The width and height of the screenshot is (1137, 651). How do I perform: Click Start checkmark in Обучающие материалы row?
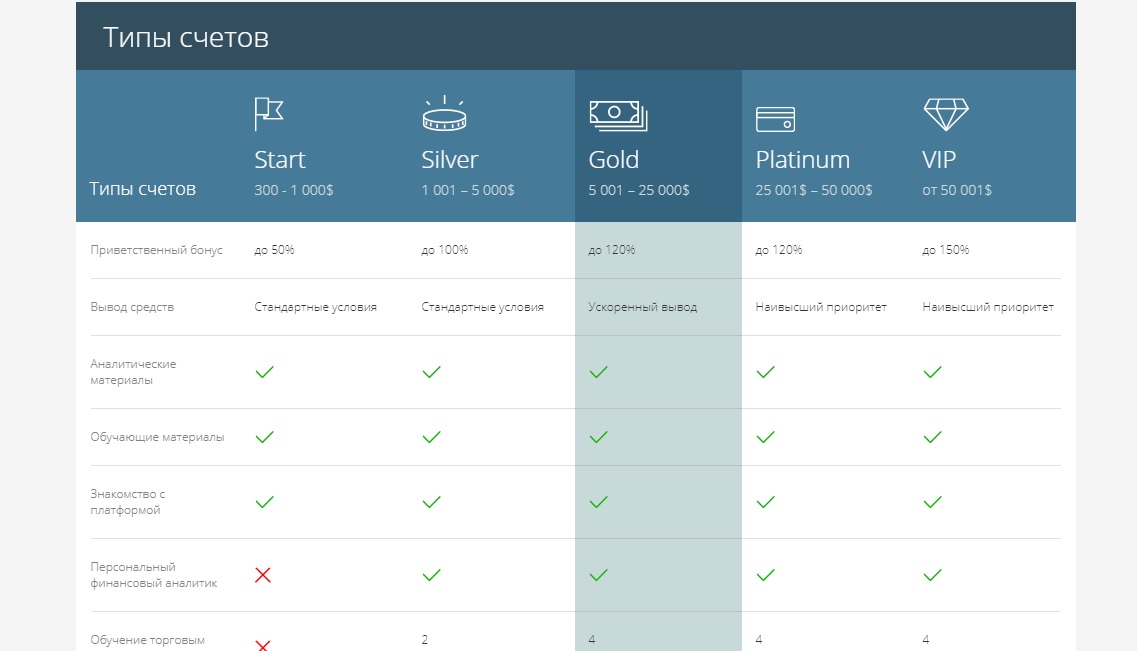[x=265, y=437]
